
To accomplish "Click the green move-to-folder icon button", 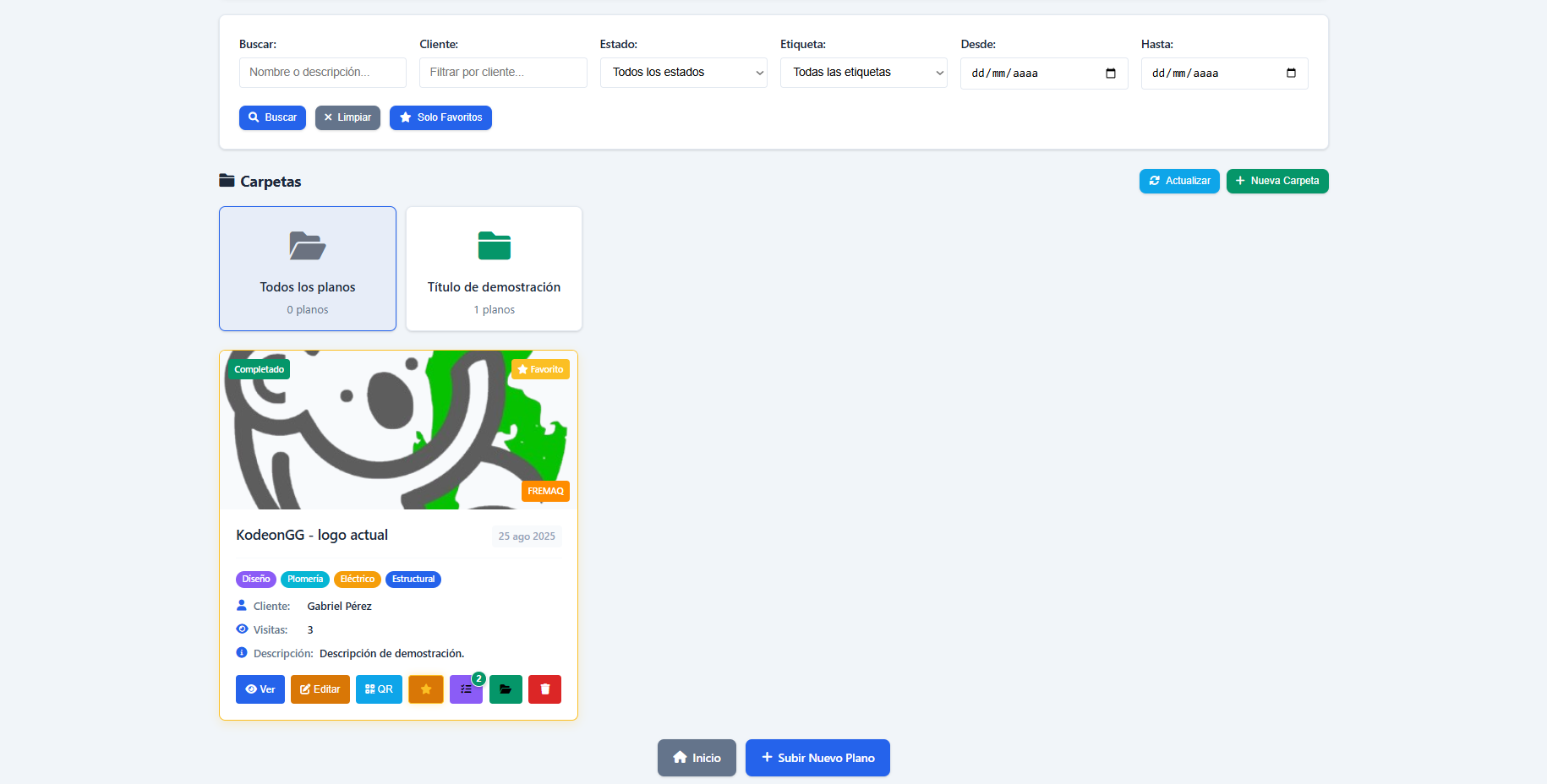I will tap(506, 689).
